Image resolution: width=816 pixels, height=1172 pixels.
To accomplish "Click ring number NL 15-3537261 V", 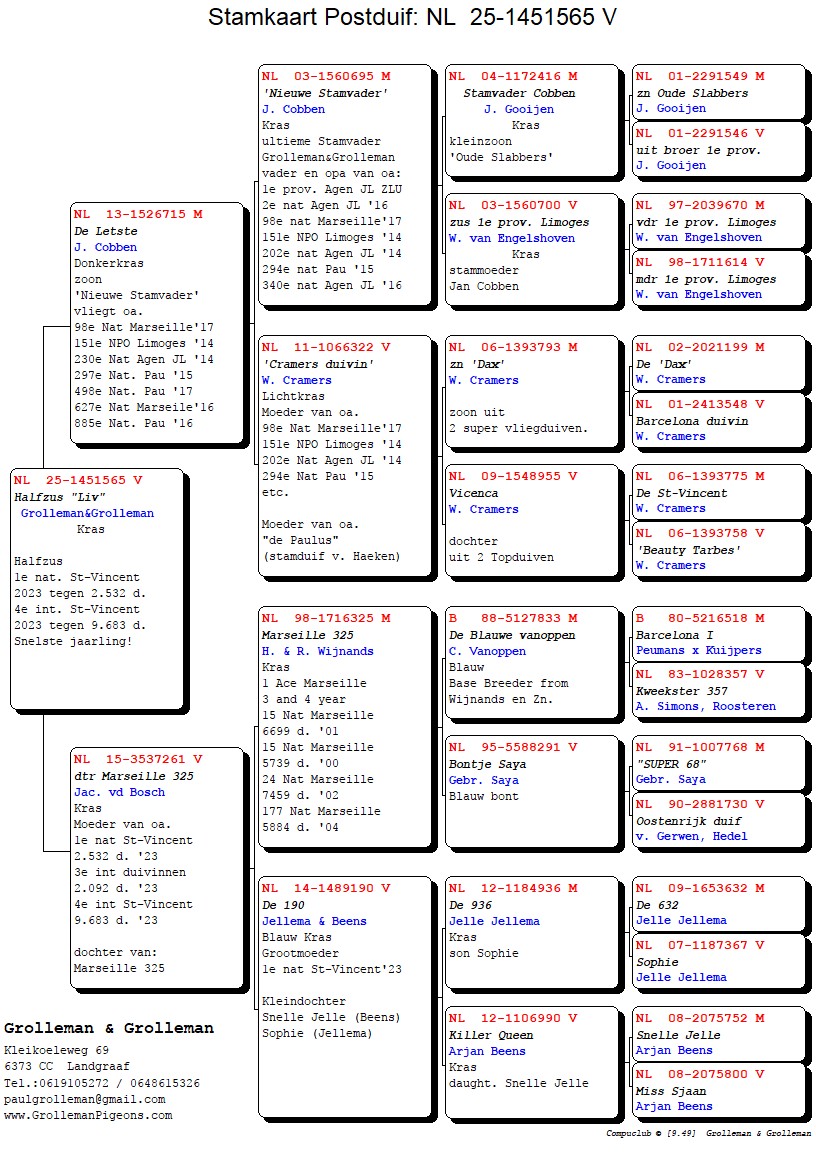I will tap(138, 760).
